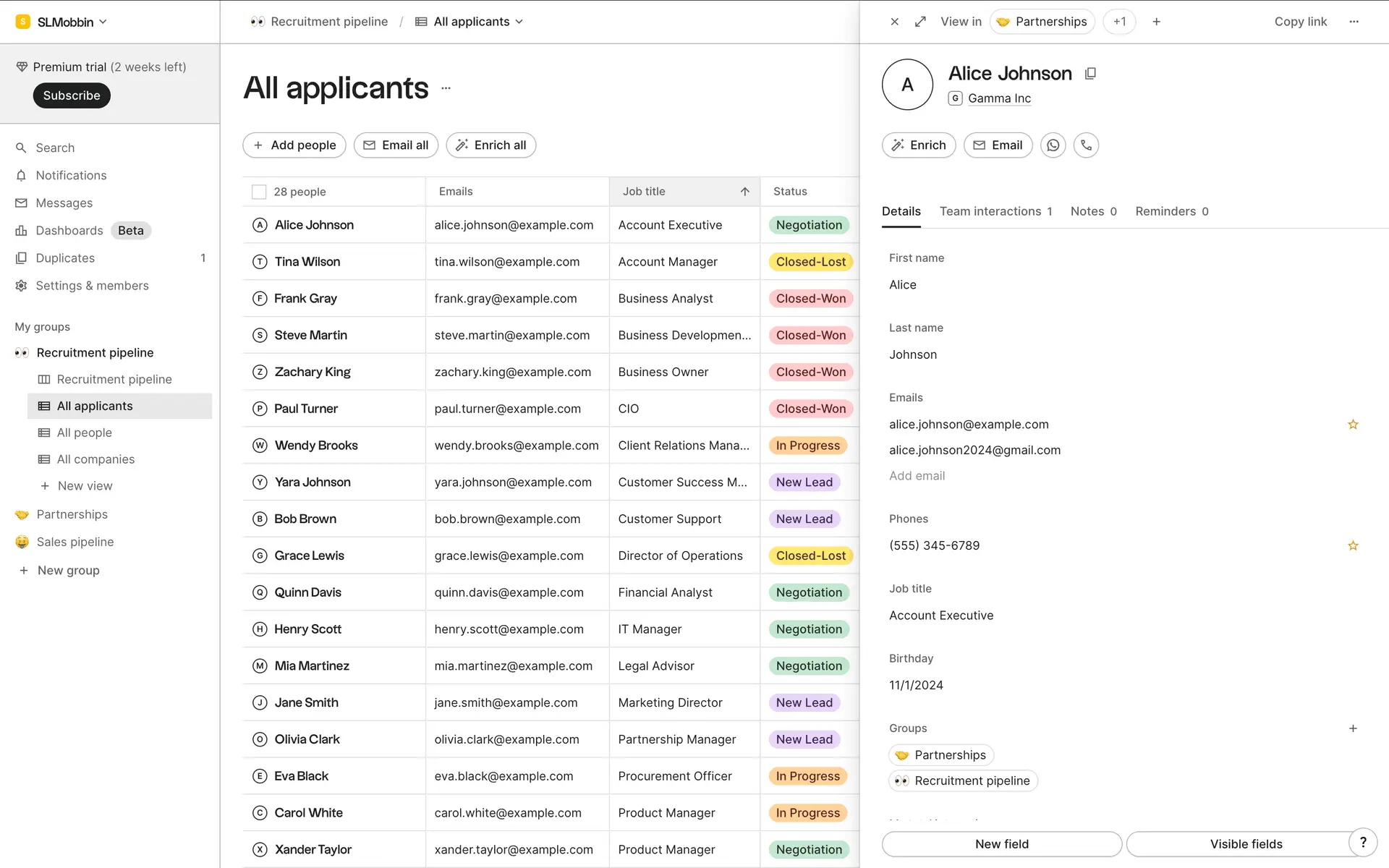Click the Negotiation status tag for Alice Johnson

tap(808, 225)
